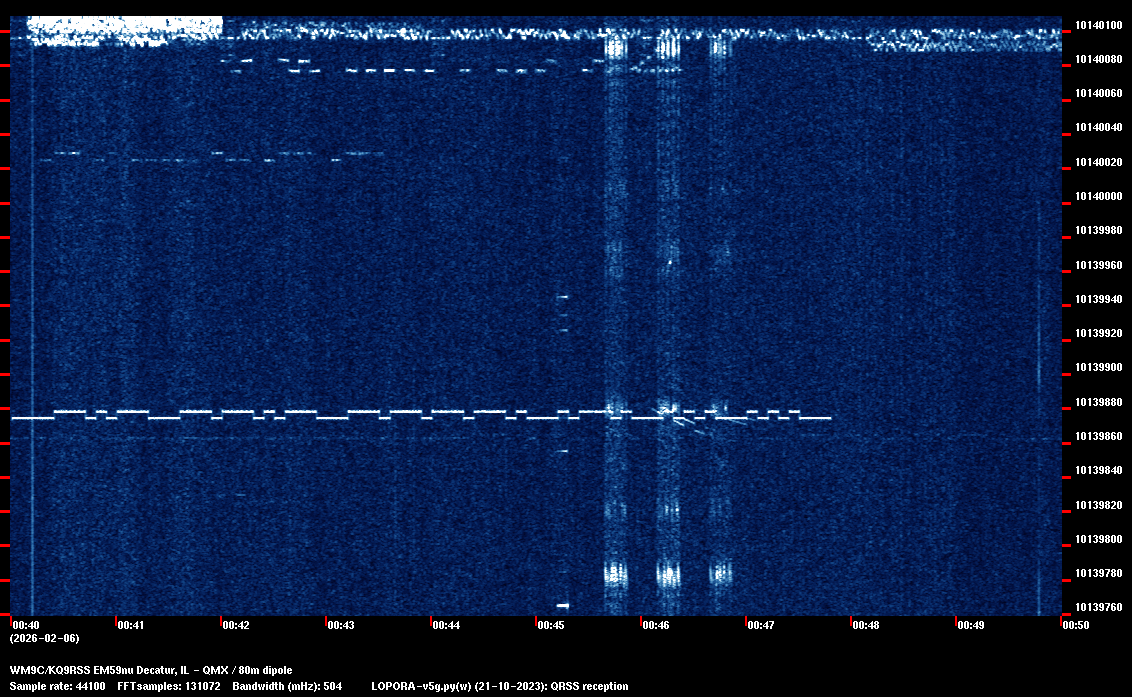
Task: Click the 10139940 frequency label
Action: click(1098, 299)
